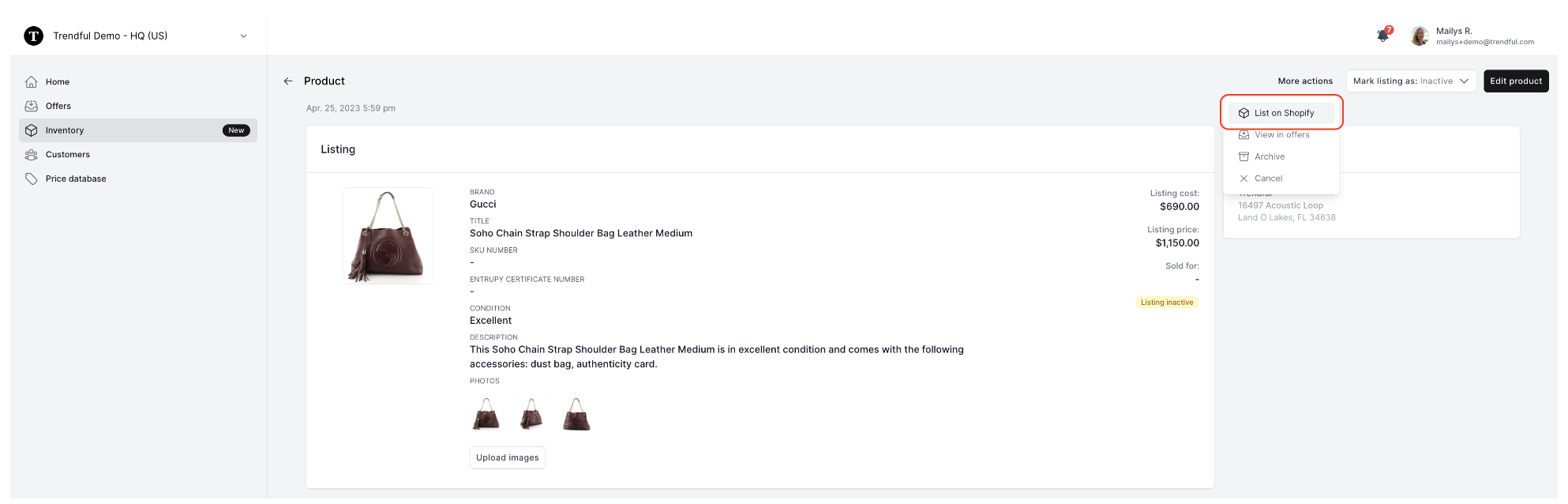Select Archive in the actions menu
The height and width of the screenshot is (504, 1568).
(1270, 156)
